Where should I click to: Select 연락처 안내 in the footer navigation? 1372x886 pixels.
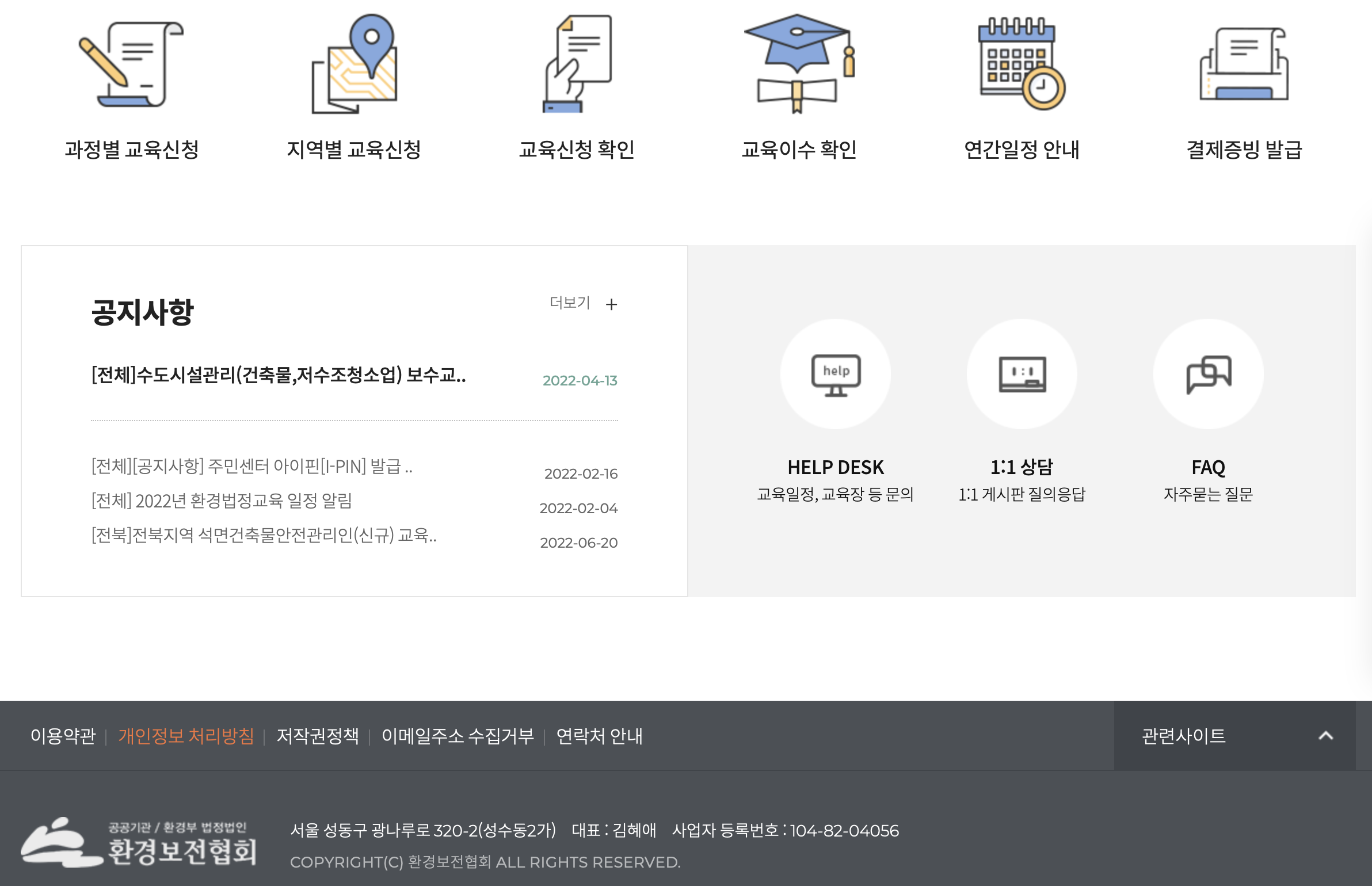pyautogui.click(x=600, y=736)
